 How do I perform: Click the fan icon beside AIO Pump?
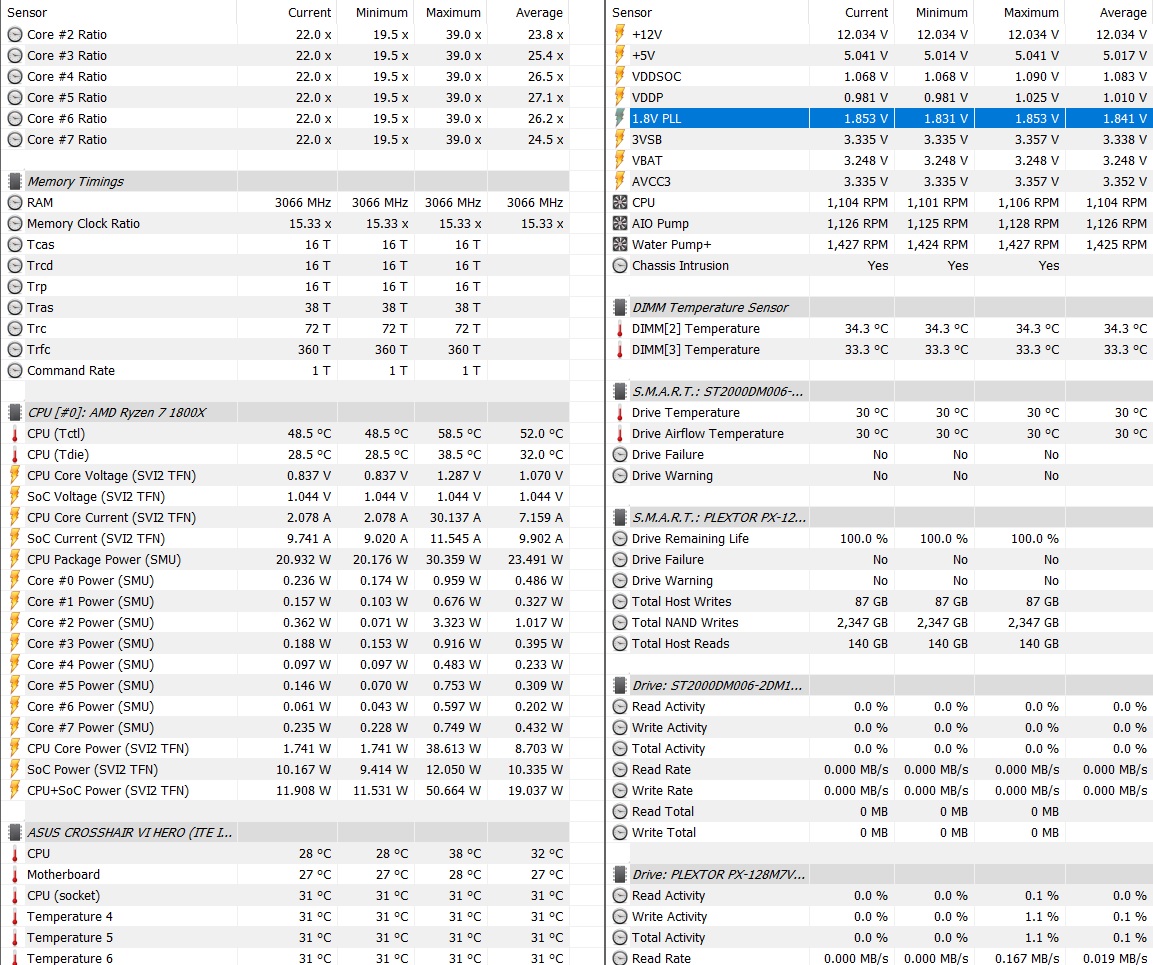pyautogui.click(x=620, y=224)
